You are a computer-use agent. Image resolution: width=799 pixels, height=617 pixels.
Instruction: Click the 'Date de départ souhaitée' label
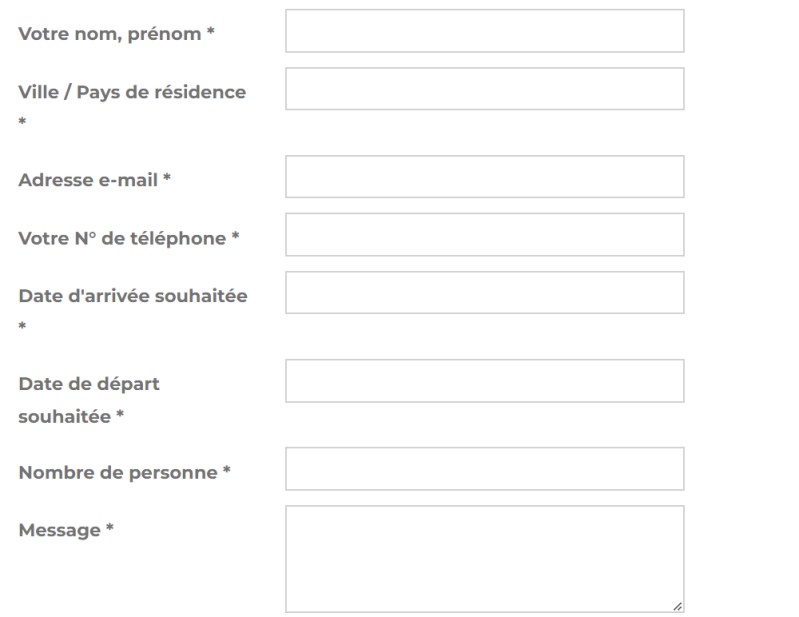coord(89,384)
